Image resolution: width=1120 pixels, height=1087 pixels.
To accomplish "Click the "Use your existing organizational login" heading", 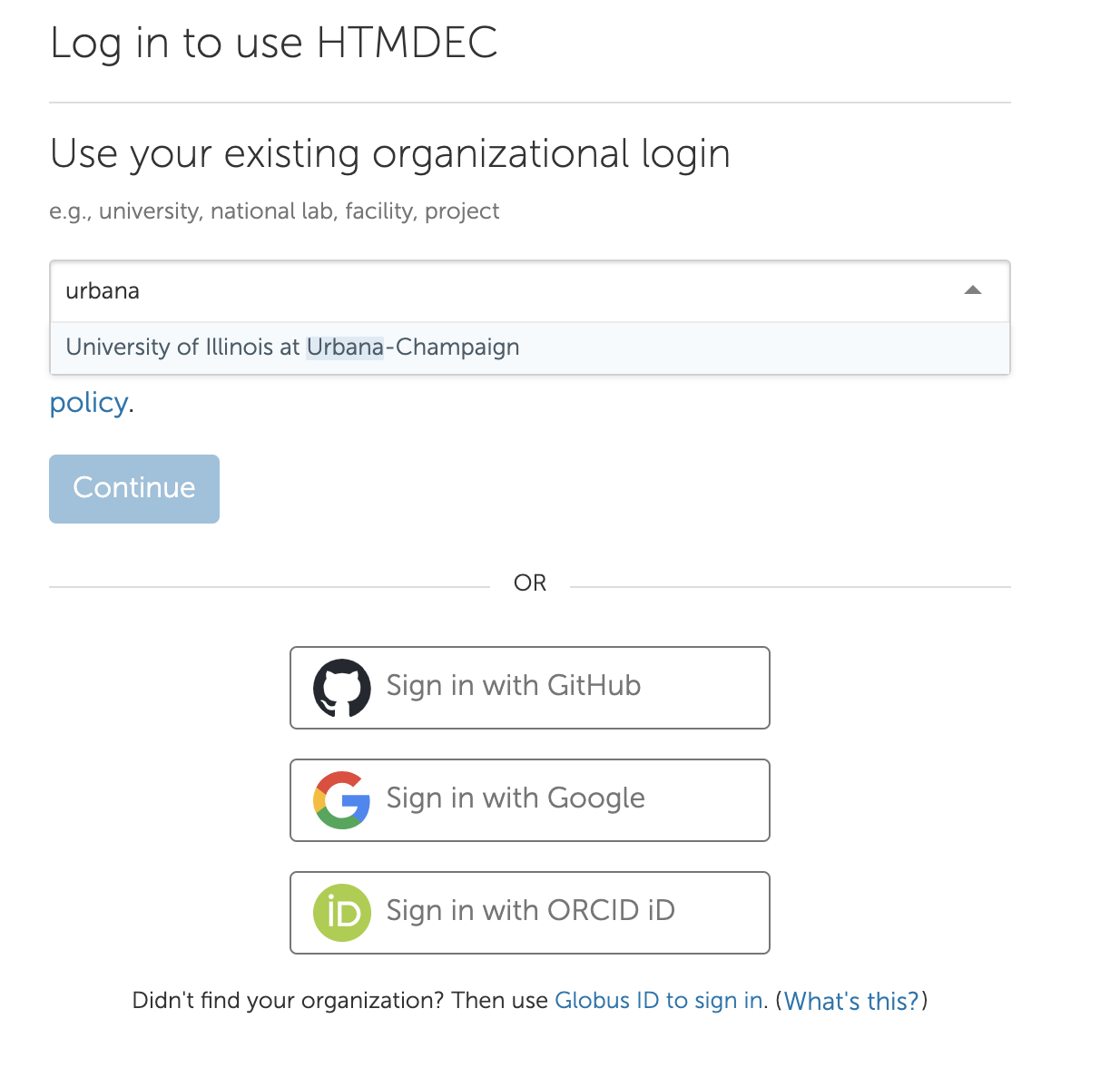I will pos(390,153).
